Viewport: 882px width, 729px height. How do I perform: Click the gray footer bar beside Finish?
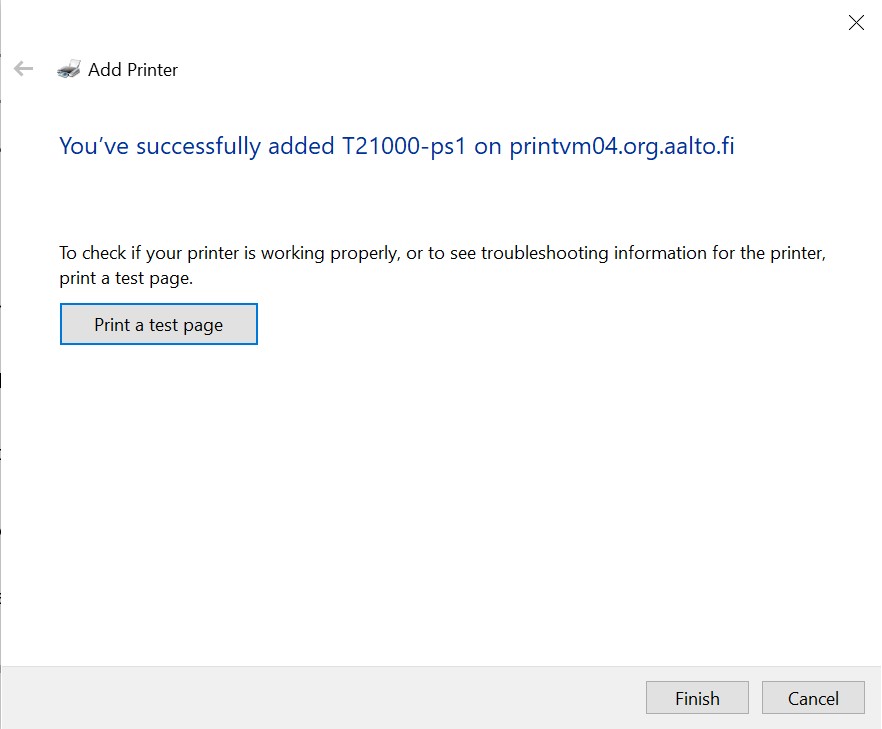321,698
